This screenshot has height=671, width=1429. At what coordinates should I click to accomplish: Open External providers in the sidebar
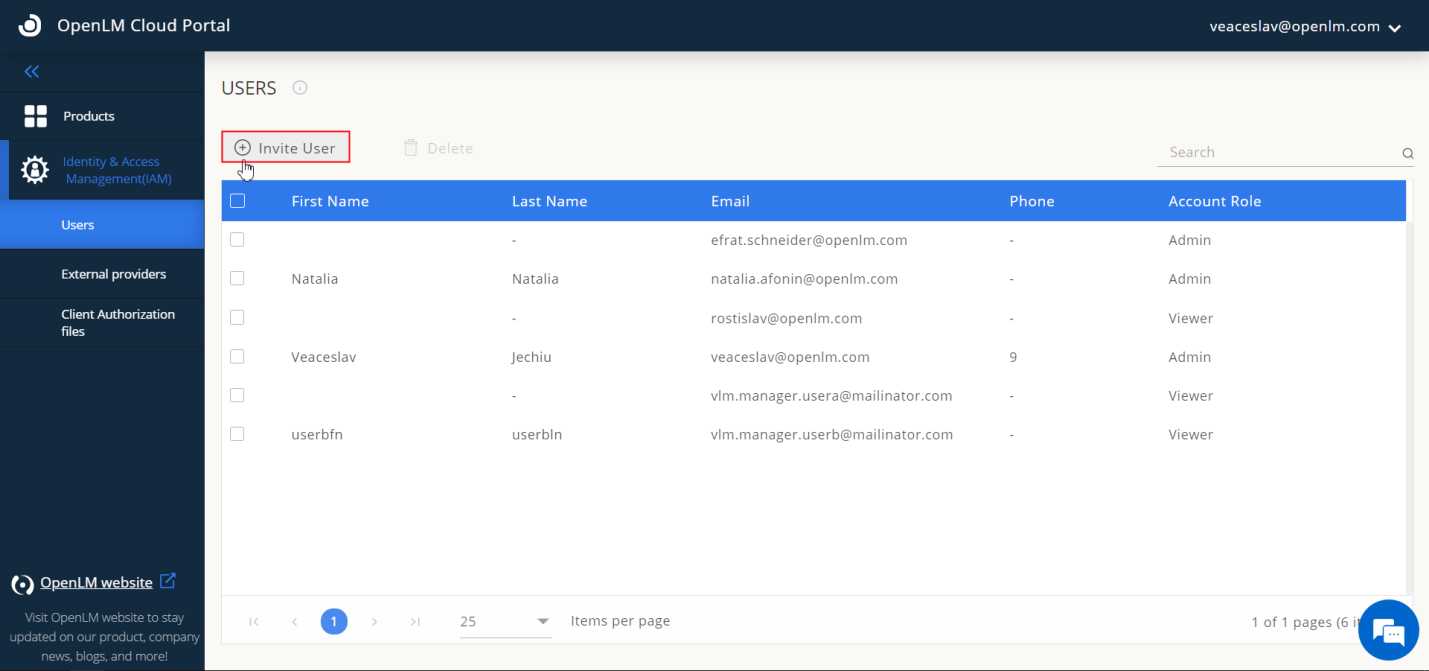pyautogui.click(x=113, y=274)
